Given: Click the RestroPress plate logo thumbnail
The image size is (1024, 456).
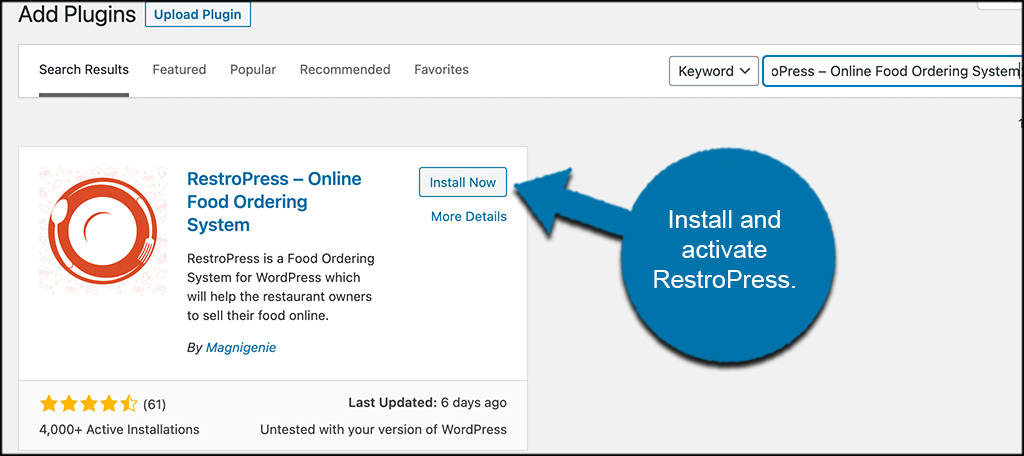Looking at the screenshot, I should coord(103,230).
